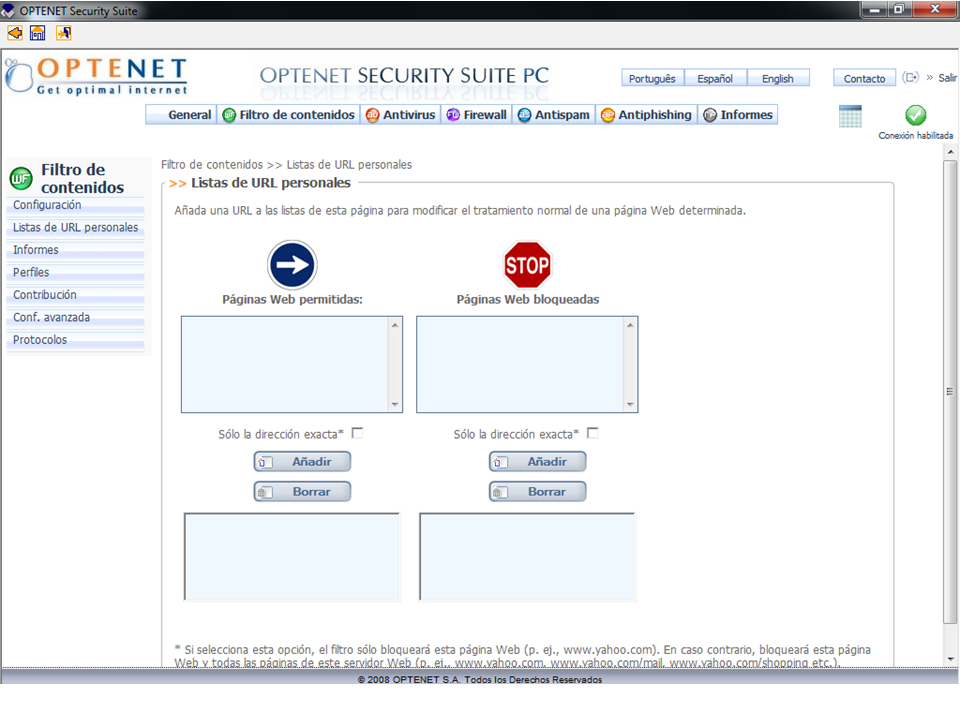
Task: Click the main page scrollbar down arrow
Action: (x=950, y=660)
